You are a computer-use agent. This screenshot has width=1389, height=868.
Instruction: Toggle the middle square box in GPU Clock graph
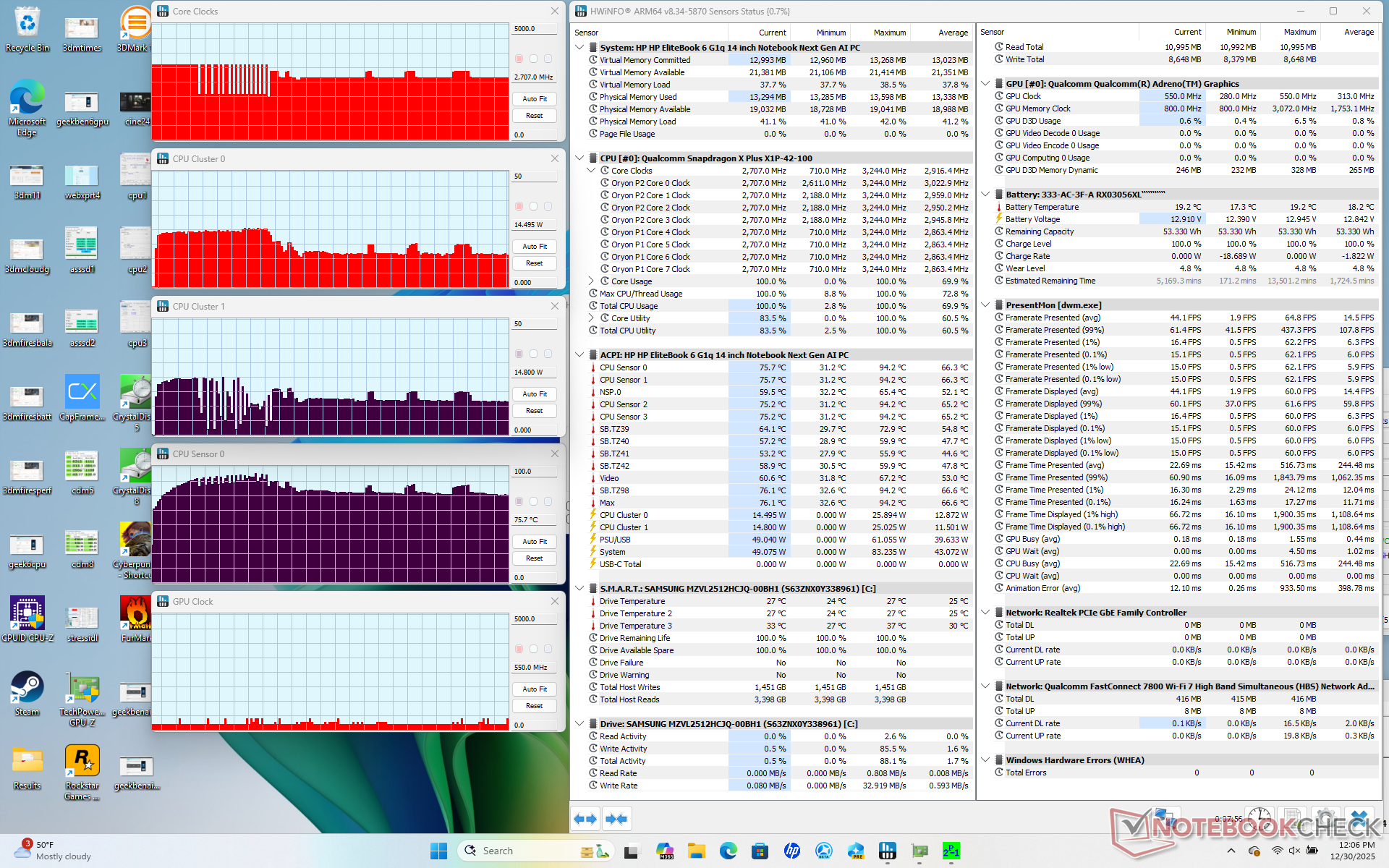(533, 649)
